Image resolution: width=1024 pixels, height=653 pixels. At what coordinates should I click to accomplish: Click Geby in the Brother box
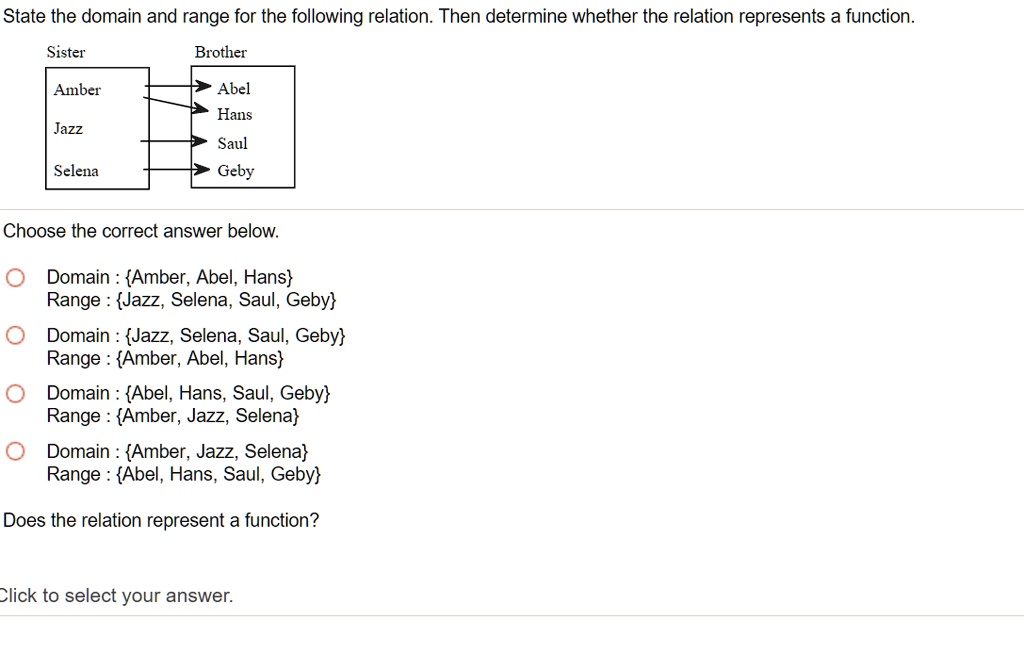coord(236,170)
